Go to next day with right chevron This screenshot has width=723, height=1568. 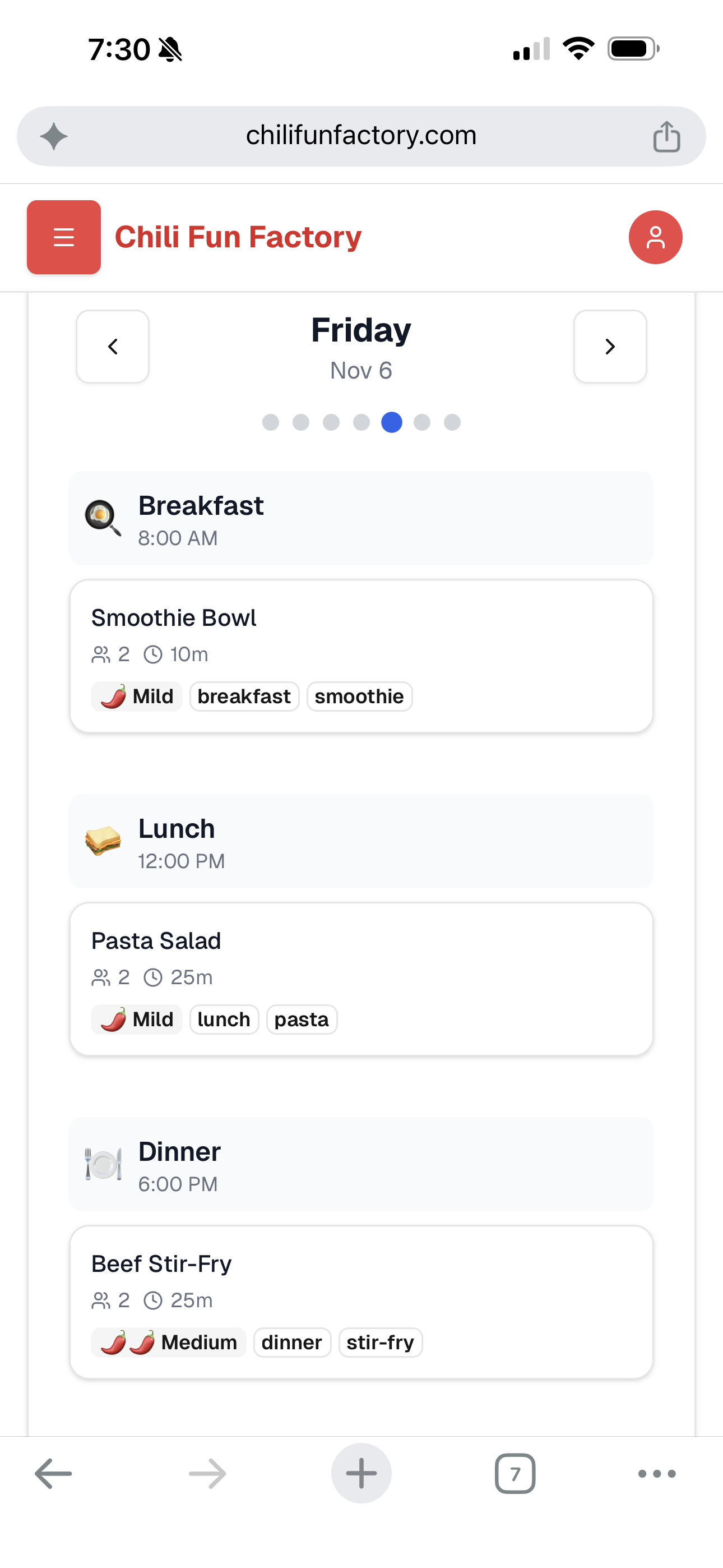(610, 347)
